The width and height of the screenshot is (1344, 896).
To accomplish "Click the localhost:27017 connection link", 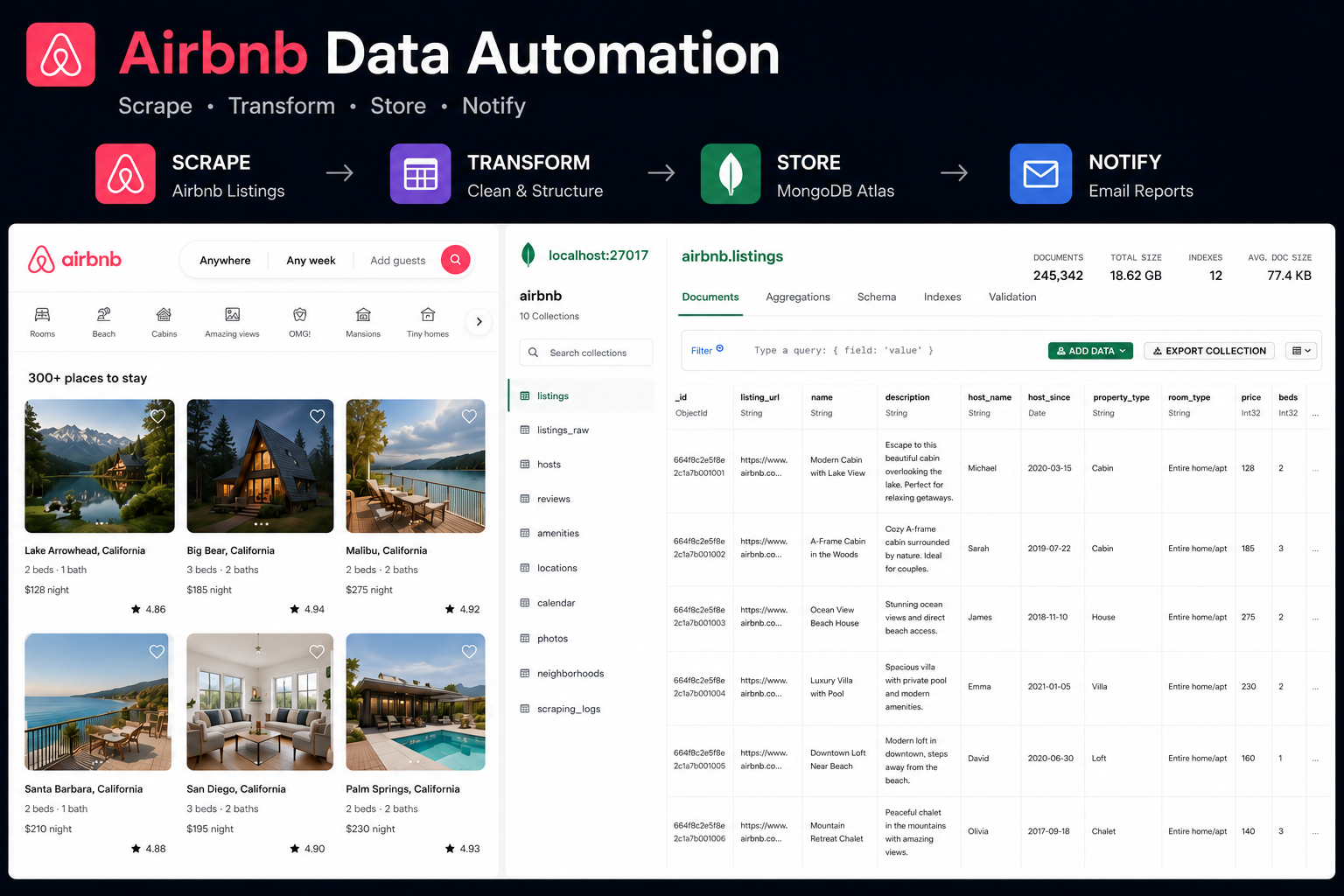I will click(x=598, y=255).
